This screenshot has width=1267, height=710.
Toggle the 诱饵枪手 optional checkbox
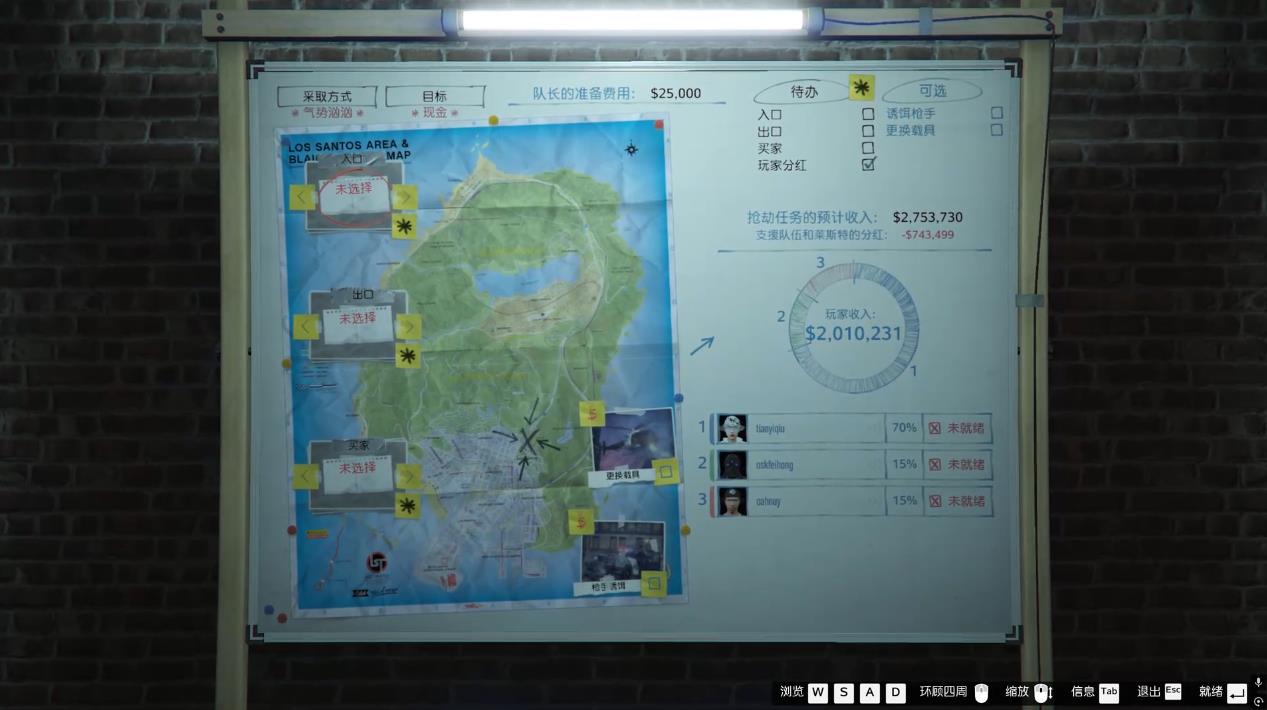point(997,113)
